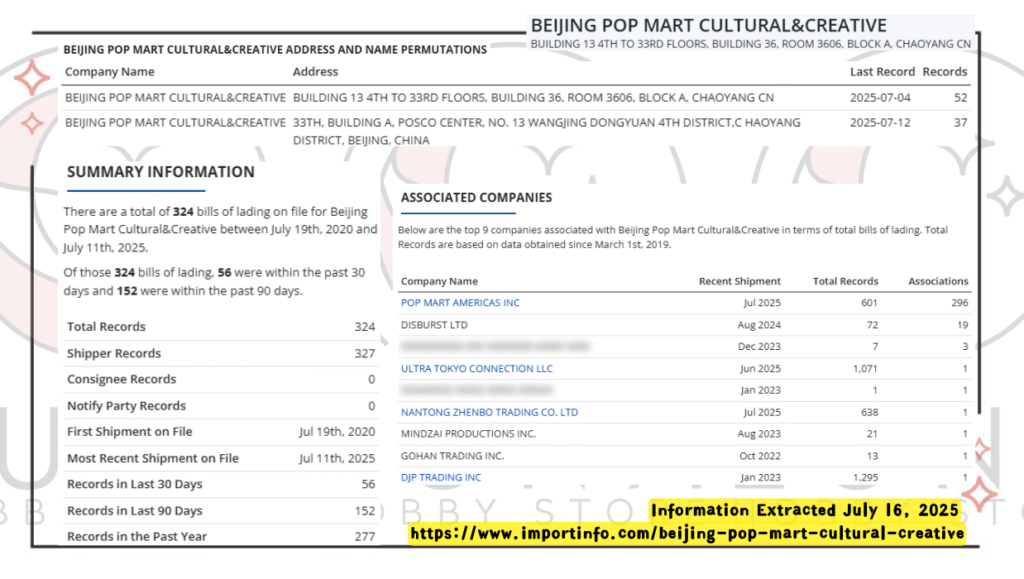Click the Associations column header
The width and height of the screenshot is (1024, 579).
click(937, 281)
